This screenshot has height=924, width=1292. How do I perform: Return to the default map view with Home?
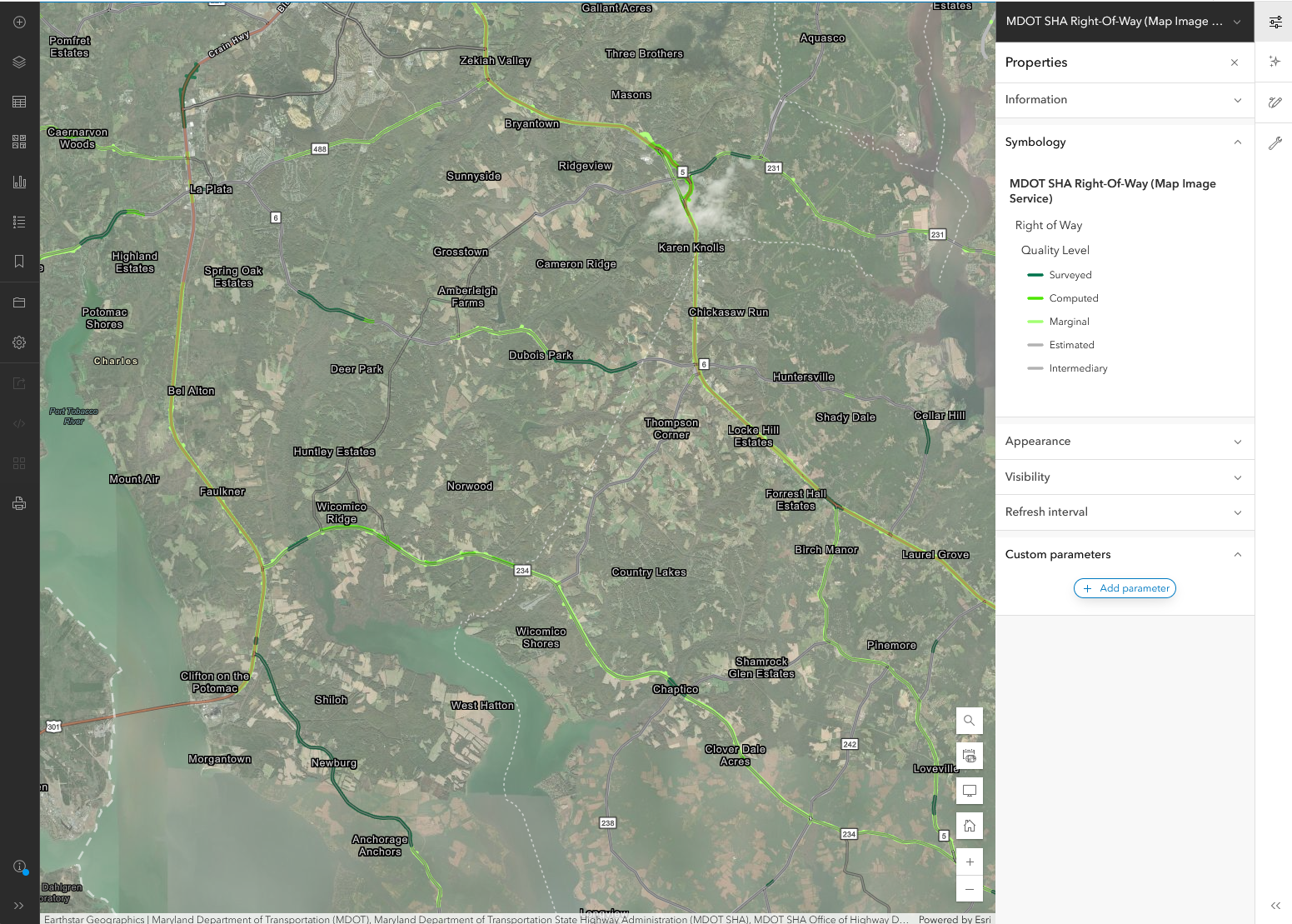pos(969,826)
